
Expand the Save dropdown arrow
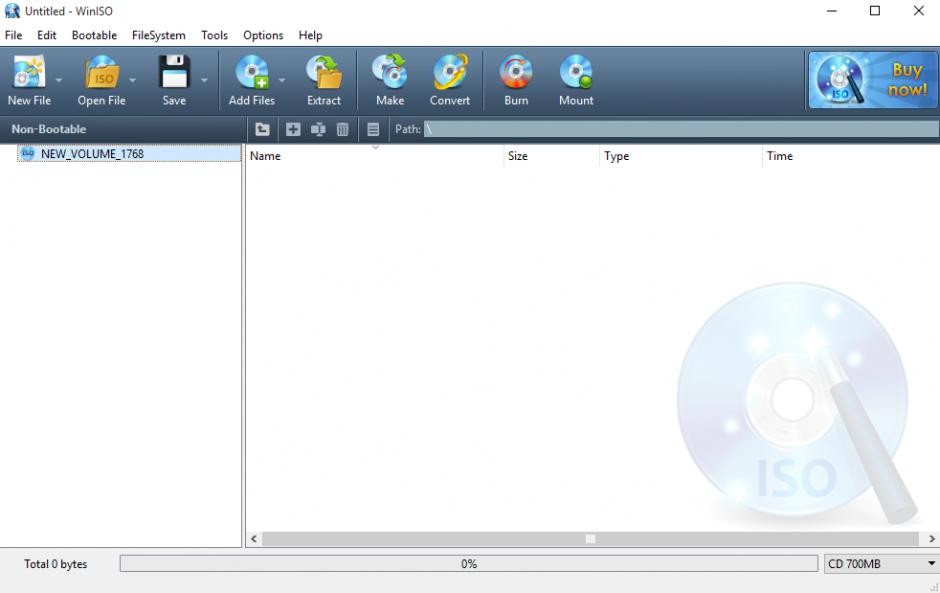point(204,80)
